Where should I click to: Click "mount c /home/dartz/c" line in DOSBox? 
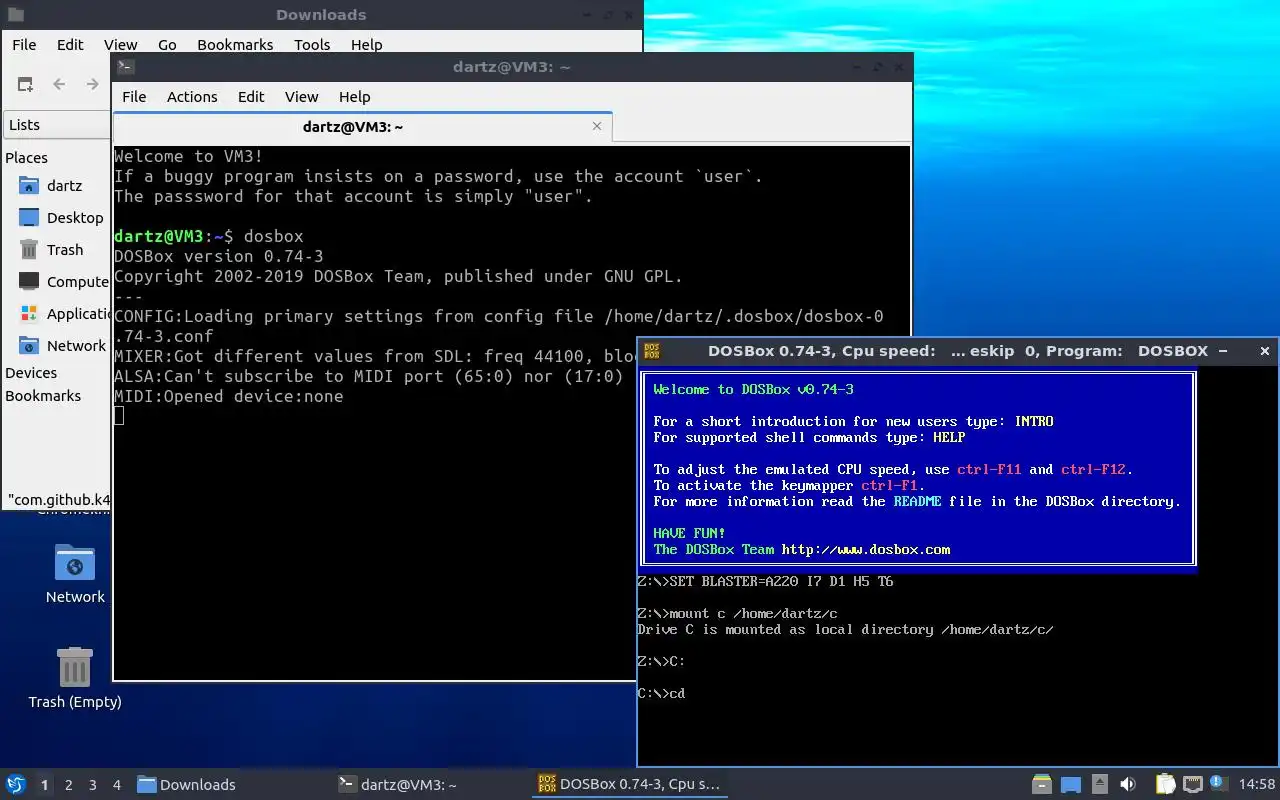737,613
